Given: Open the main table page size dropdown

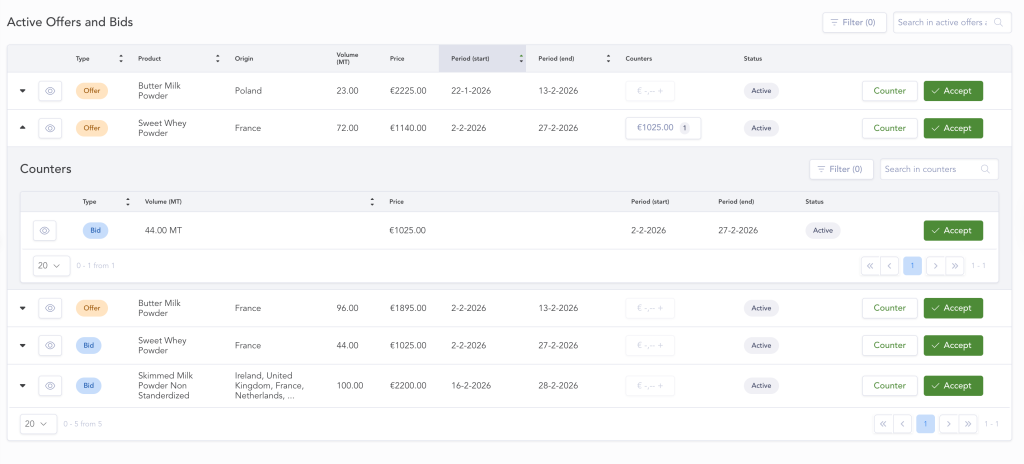Looking at the screenshot, I should (39, 423).
